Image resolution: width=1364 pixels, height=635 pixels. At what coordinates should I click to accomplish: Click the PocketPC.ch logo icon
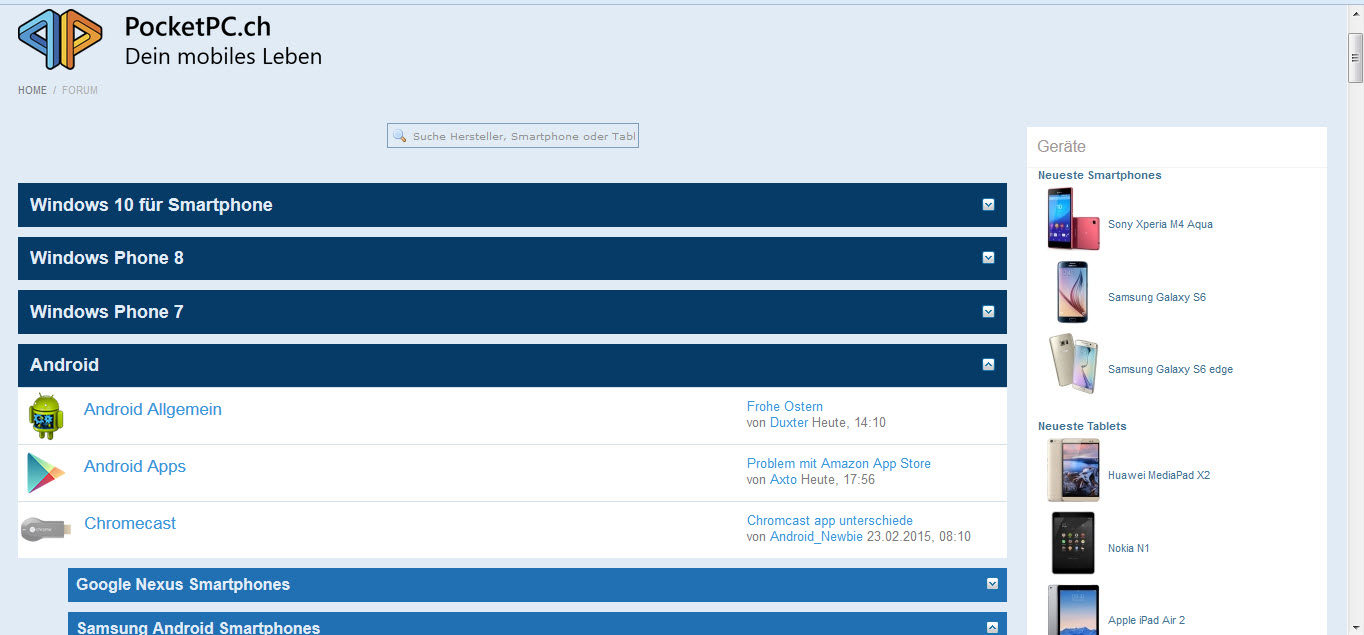coord(60,39)
